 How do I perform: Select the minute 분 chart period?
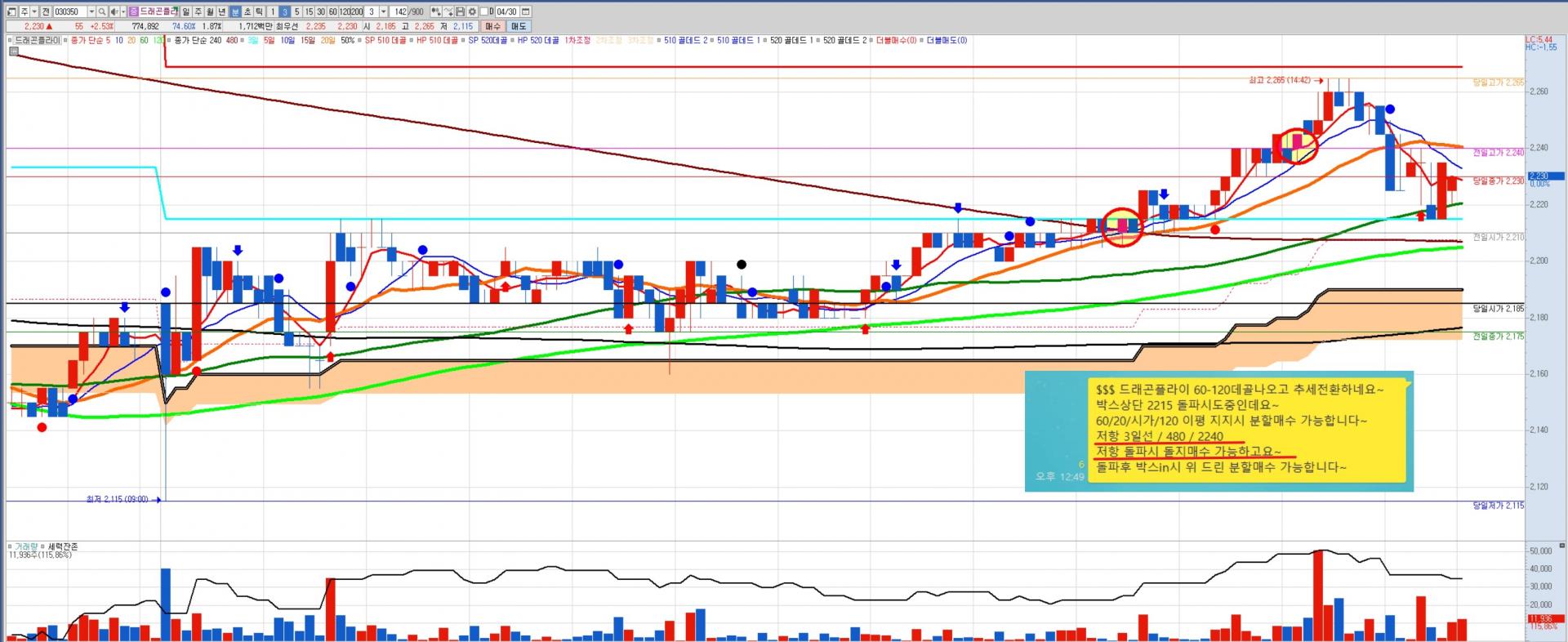pos(235,12)
